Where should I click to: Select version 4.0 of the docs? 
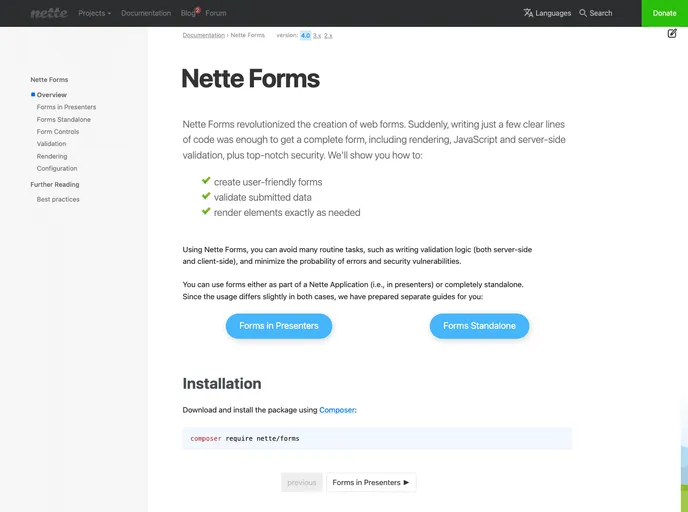[x=305, y=35]
